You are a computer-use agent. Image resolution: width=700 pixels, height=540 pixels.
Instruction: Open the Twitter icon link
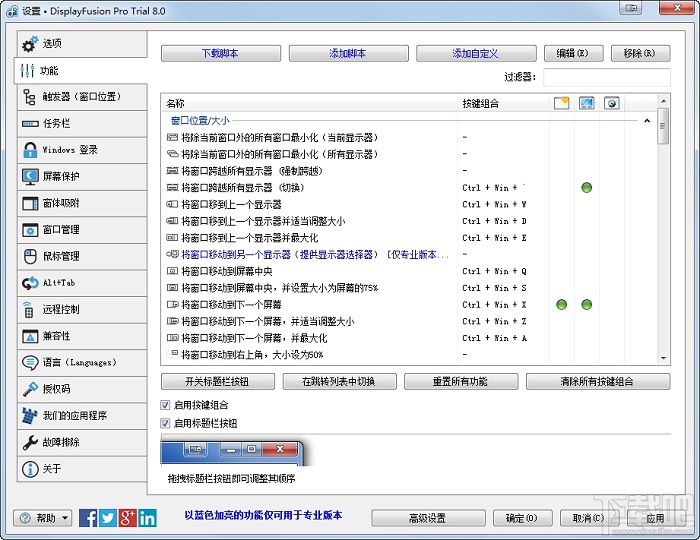(x=108, y=517)
